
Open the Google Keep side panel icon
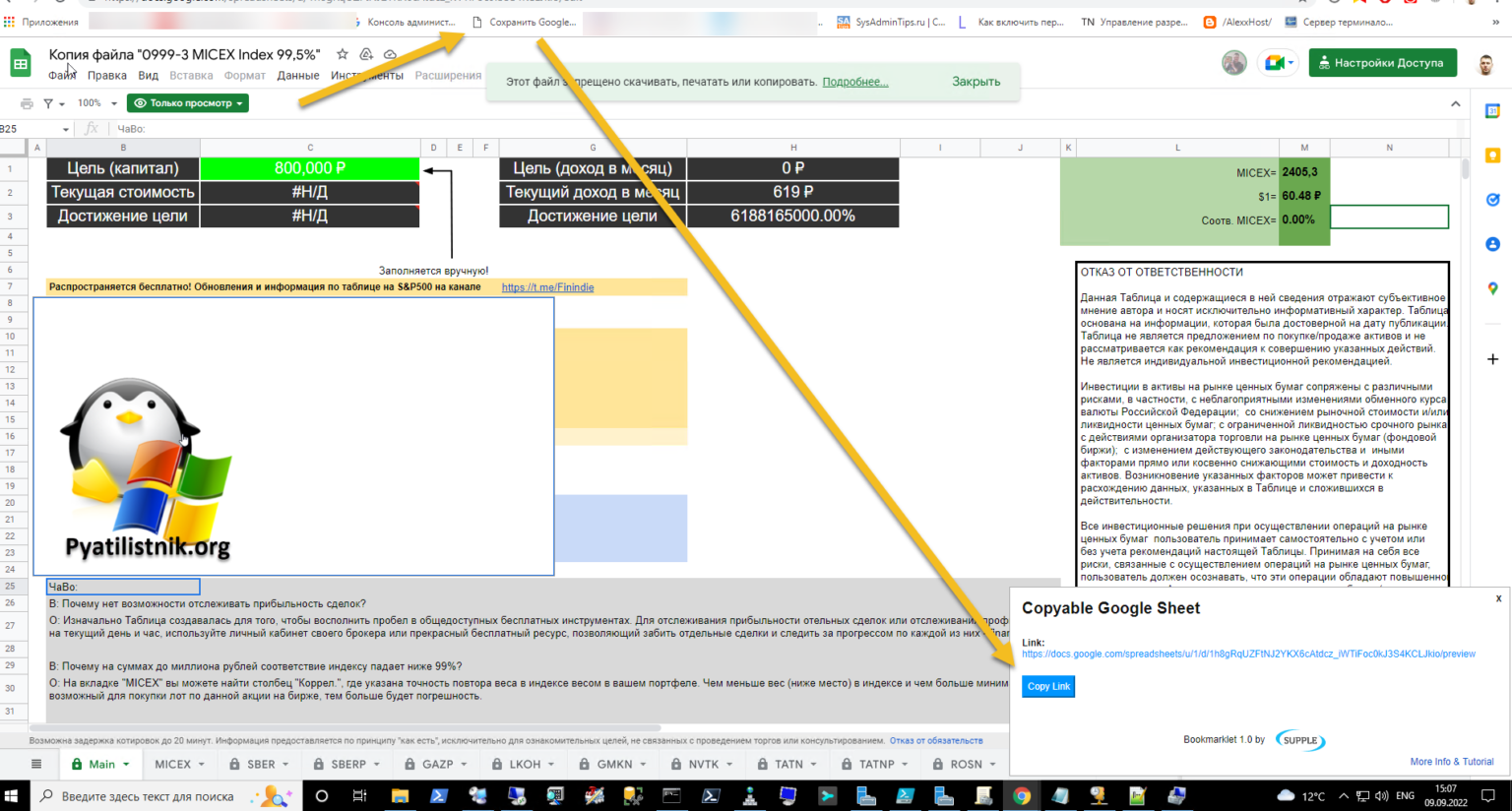click(1492, 156)
